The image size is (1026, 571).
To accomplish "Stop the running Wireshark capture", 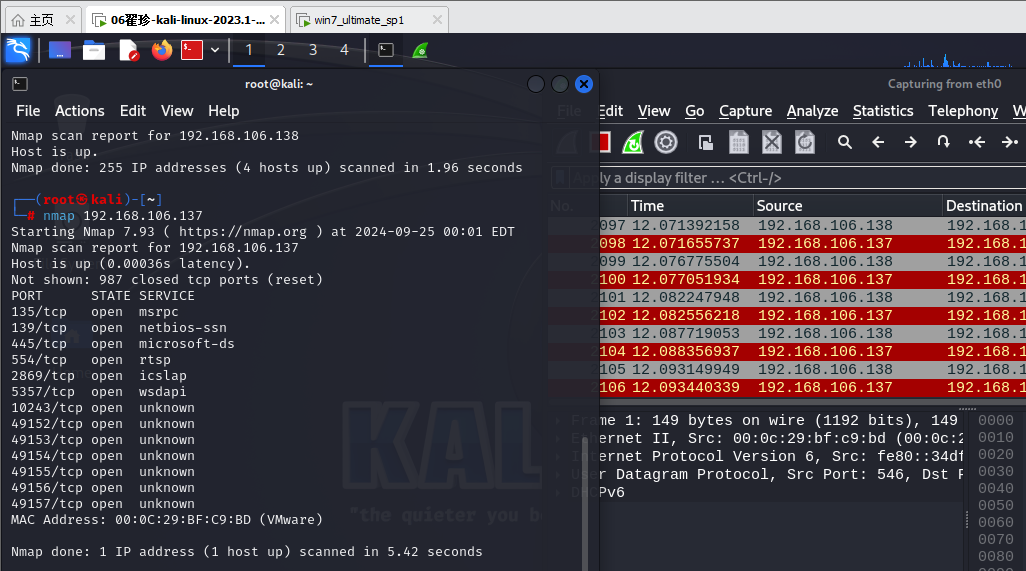I will 603,142.
